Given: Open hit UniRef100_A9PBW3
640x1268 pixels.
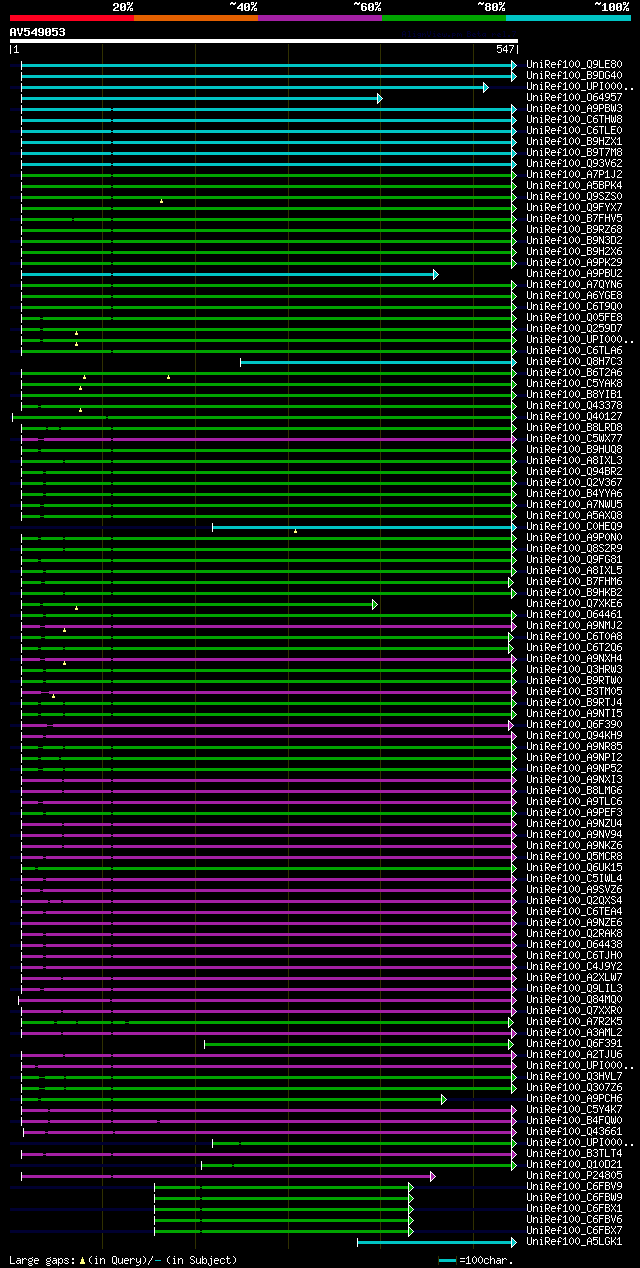Looking at the screenshot, I should 574,108.
